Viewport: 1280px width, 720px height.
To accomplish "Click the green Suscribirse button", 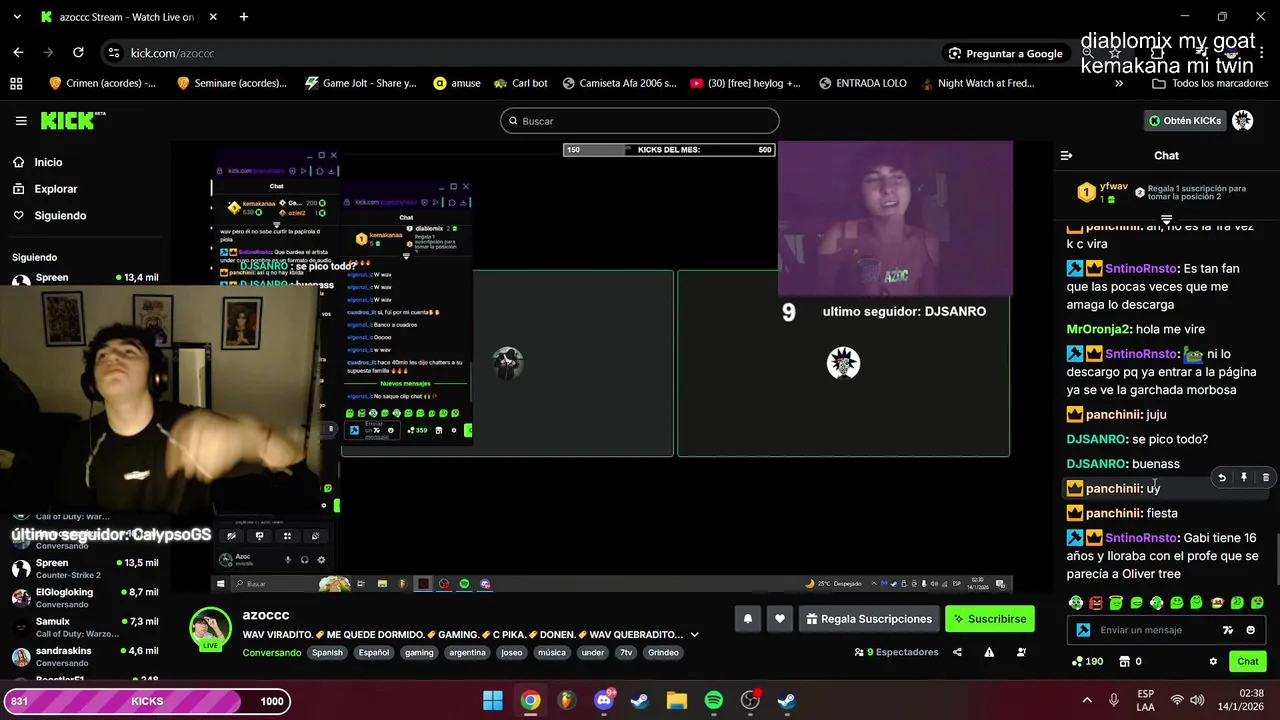I will [x=989, y=619].
